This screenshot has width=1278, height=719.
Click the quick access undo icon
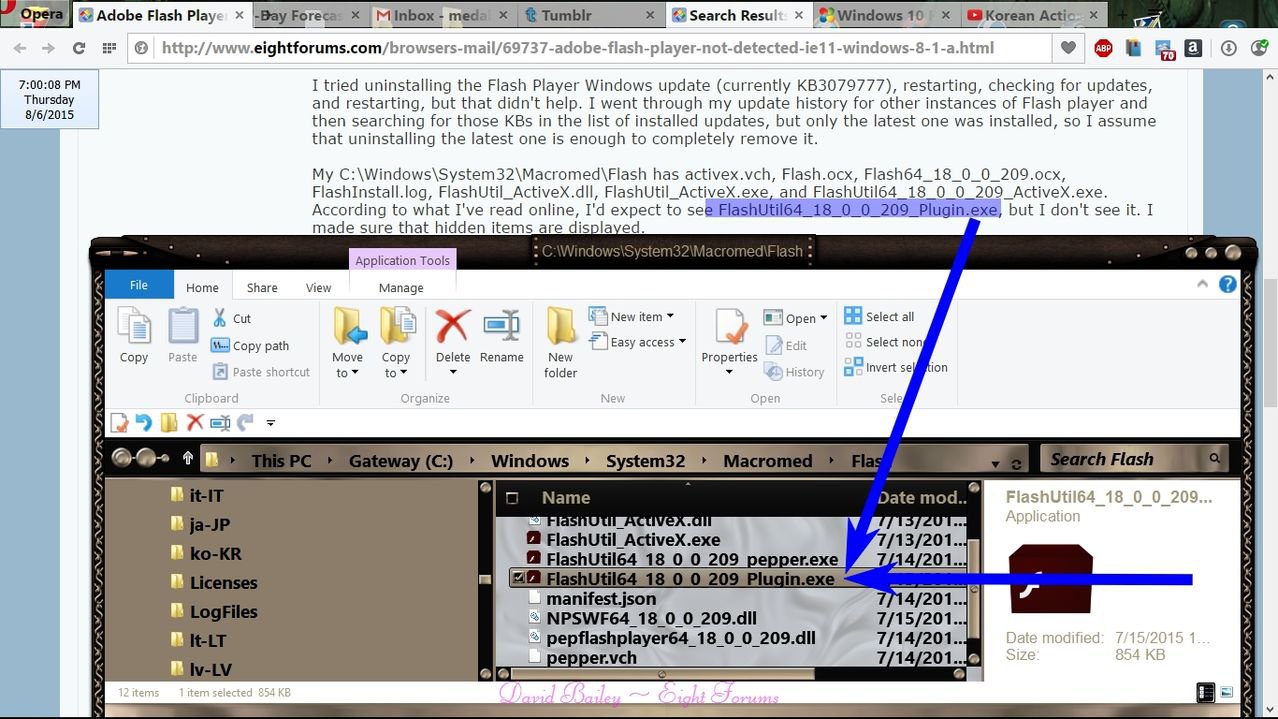tap(144, 422)
